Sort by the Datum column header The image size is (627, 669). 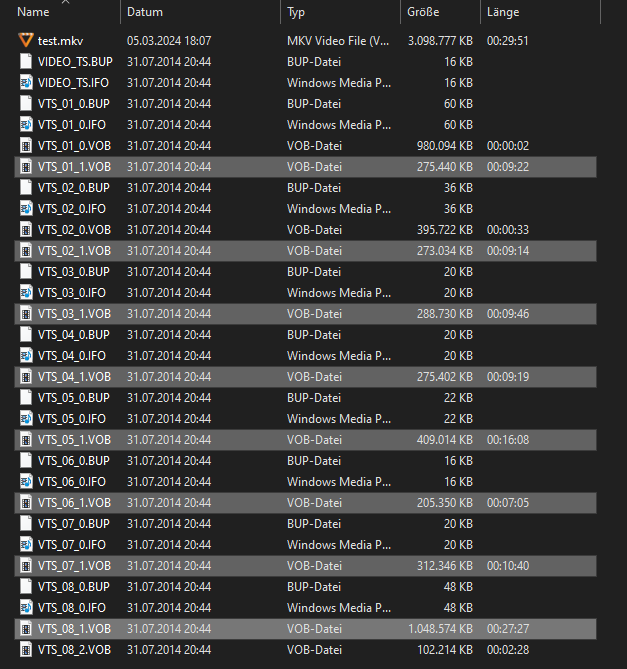point(145,12)
